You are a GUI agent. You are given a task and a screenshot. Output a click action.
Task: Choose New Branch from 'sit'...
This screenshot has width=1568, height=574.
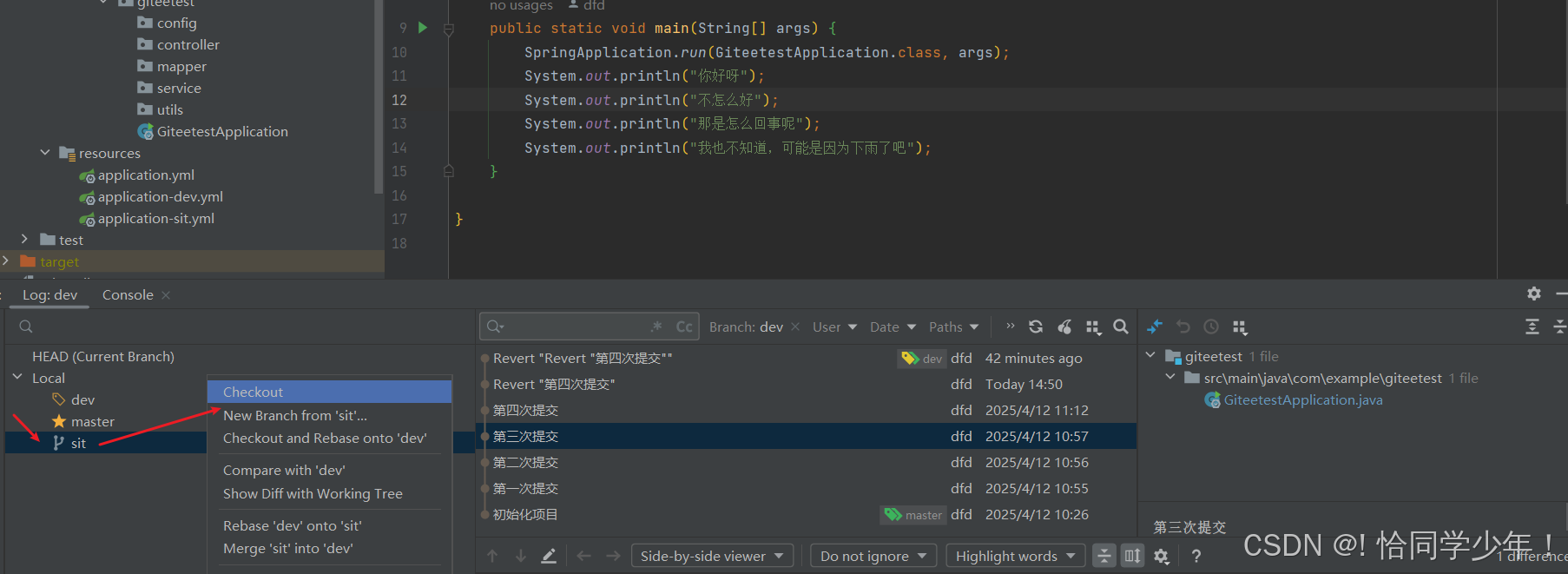[x=330, y=415]
